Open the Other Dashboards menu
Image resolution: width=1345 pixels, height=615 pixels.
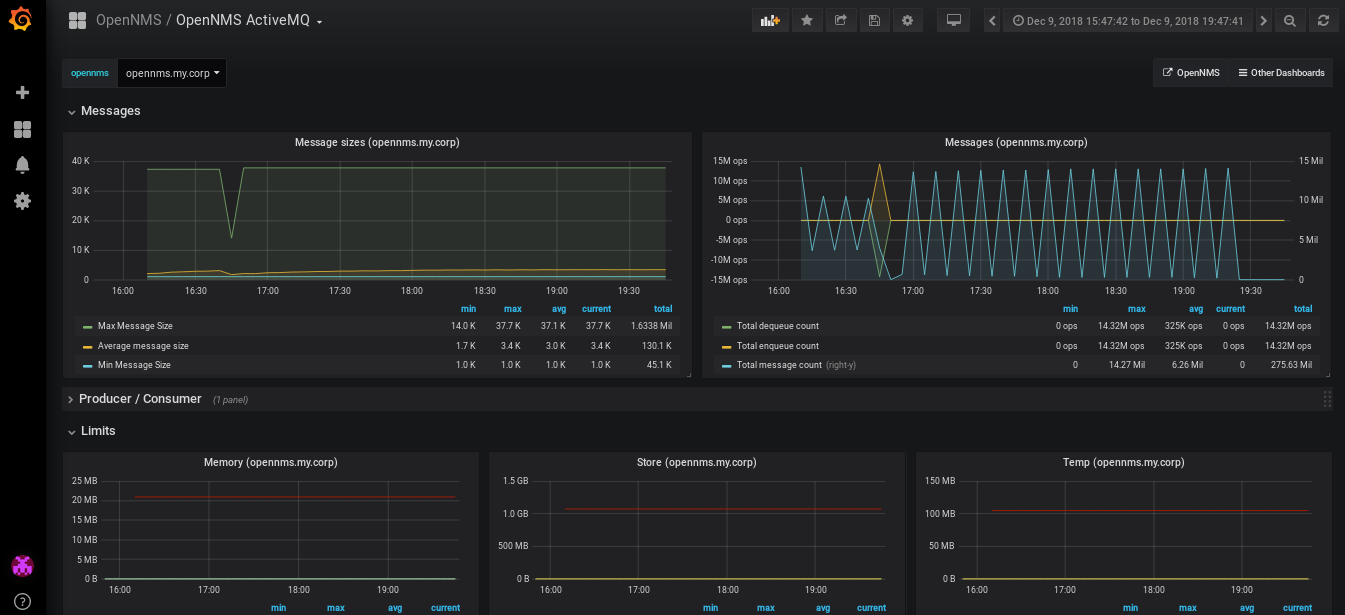coord(1280,73)
